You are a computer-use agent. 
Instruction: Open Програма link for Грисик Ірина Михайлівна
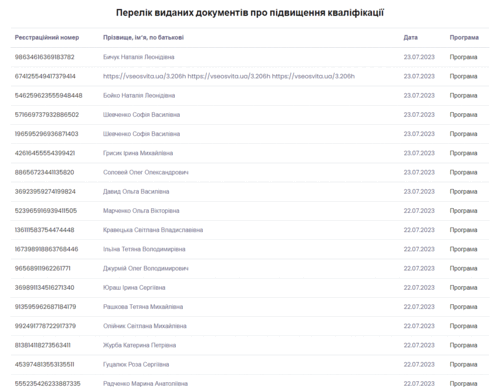point(463,153)
